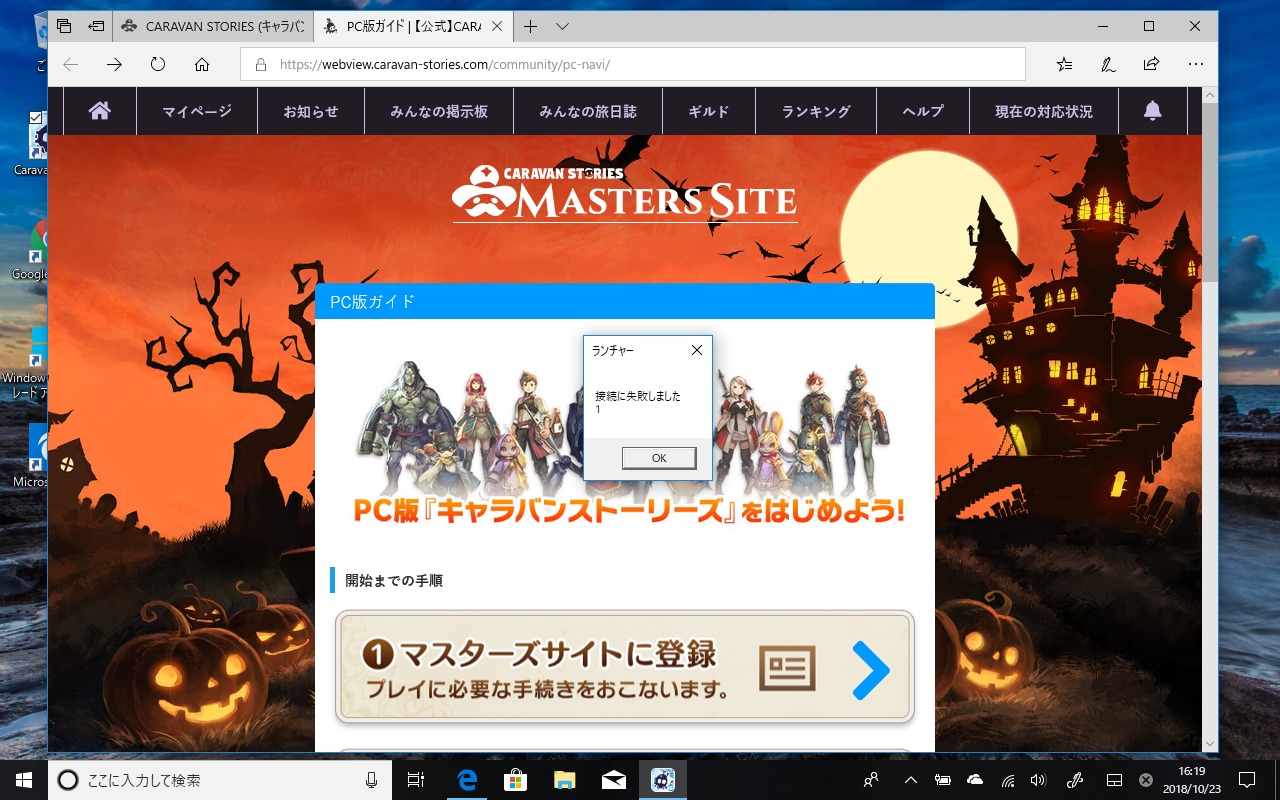Show hidden system tray icons
The width and height of the screenshot is (1280, 800).
tap(910, 780)
